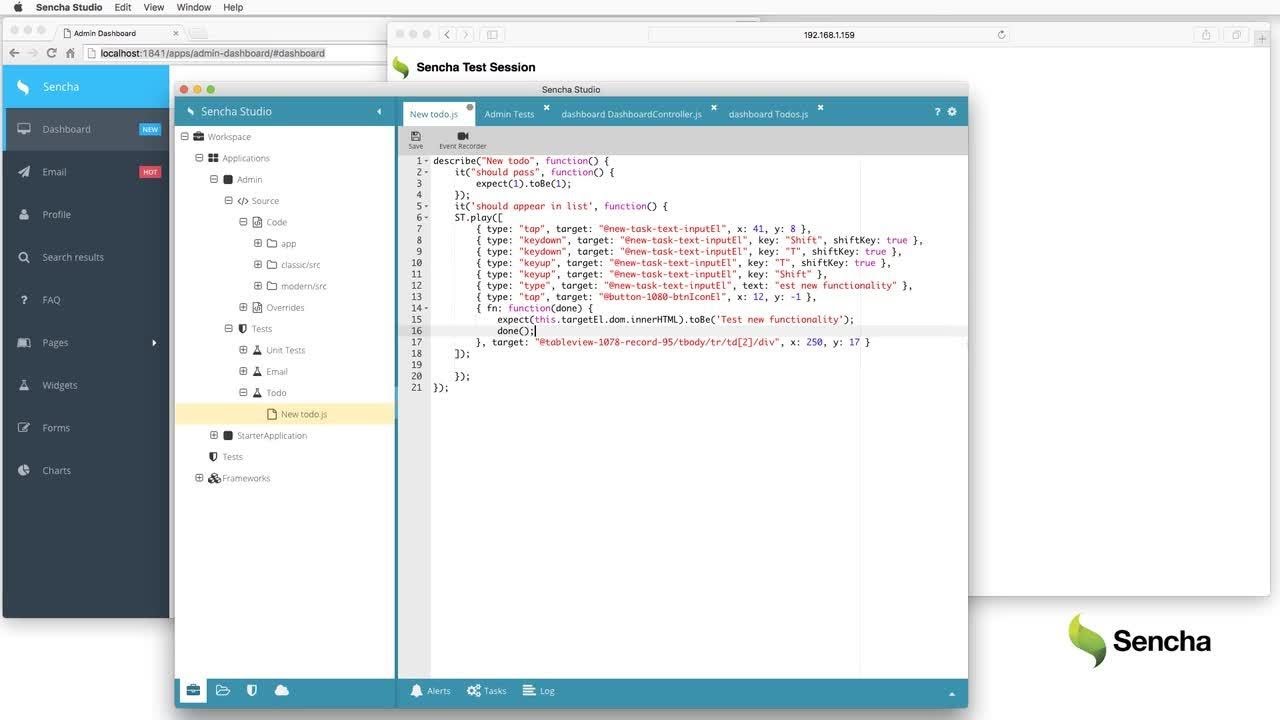This screenshot has width=1280, height=720.
Task: Expand Pages submenu arrow in the Admin Dashboard
Action: (x=154, y=343)
